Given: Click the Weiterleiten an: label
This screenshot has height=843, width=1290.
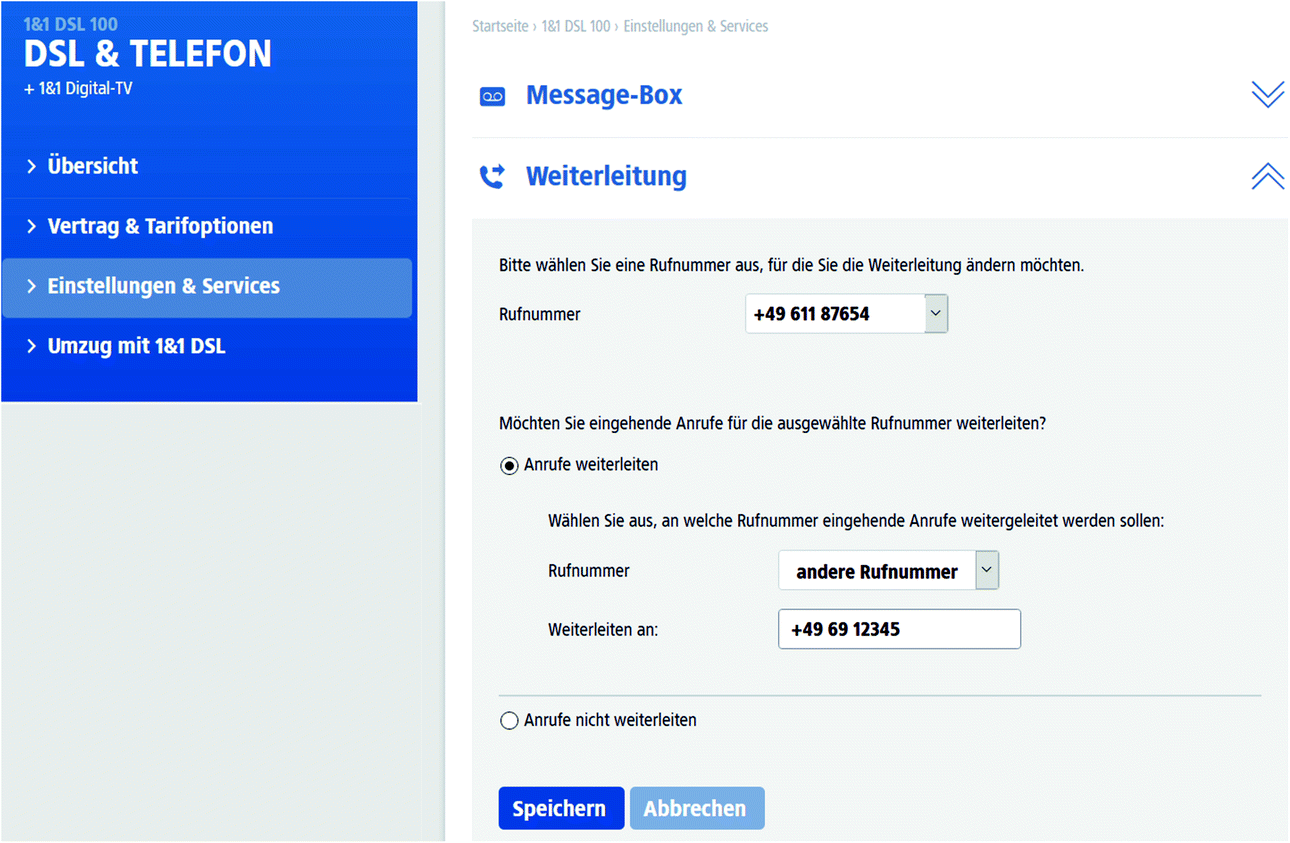Looking at the screenshot, I should tap(603, 630).
